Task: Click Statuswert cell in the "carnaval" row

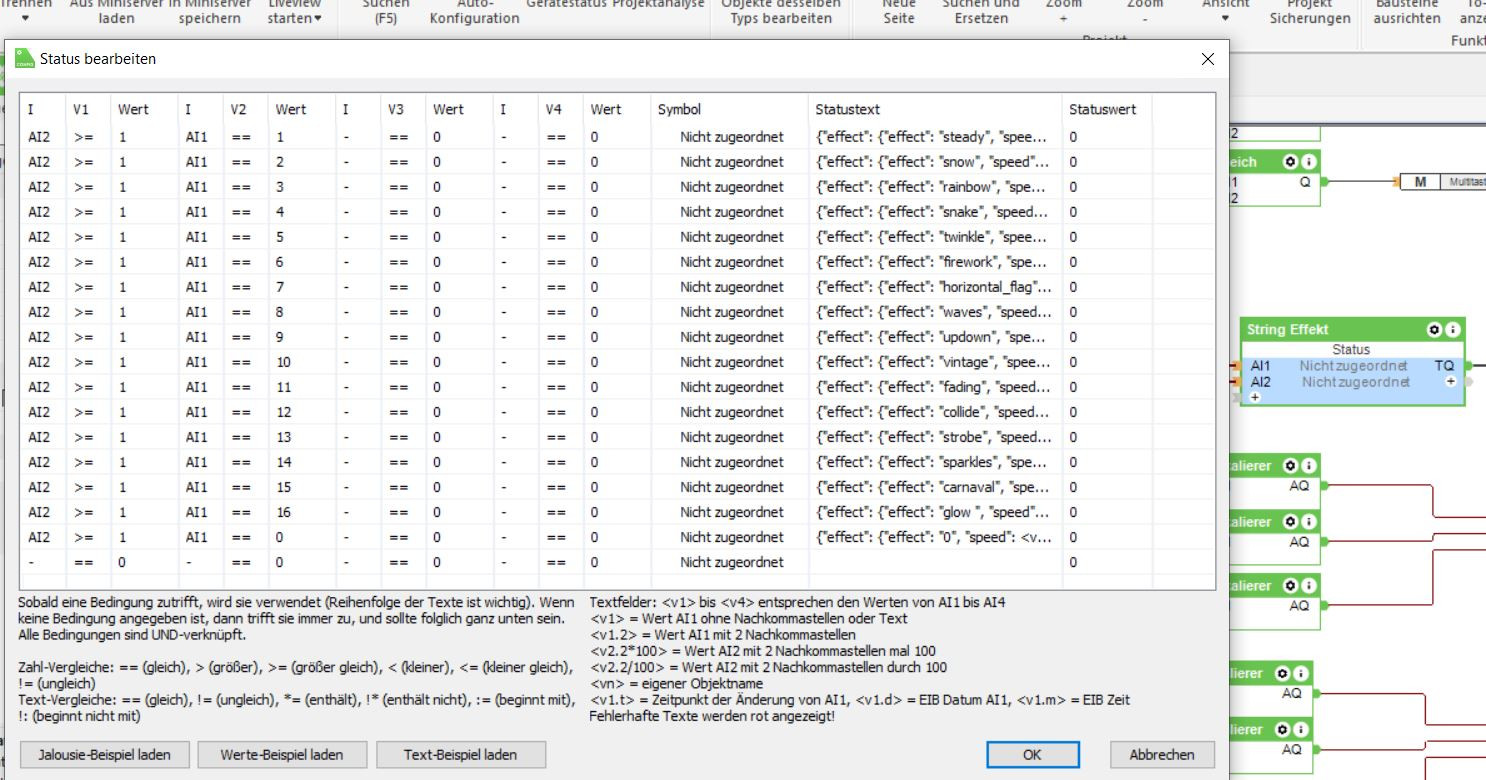Action: [x=1107, y=487]
